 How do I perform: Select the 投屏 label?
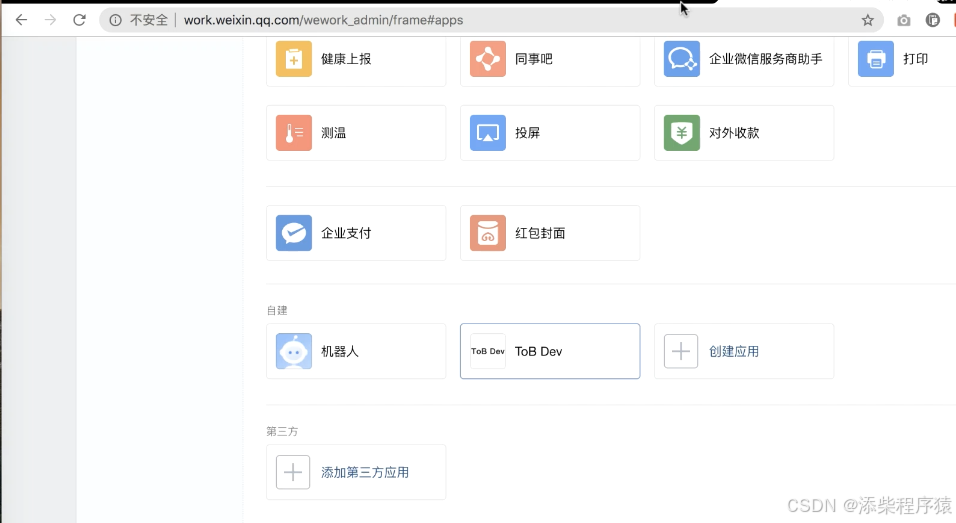(527, 133)
